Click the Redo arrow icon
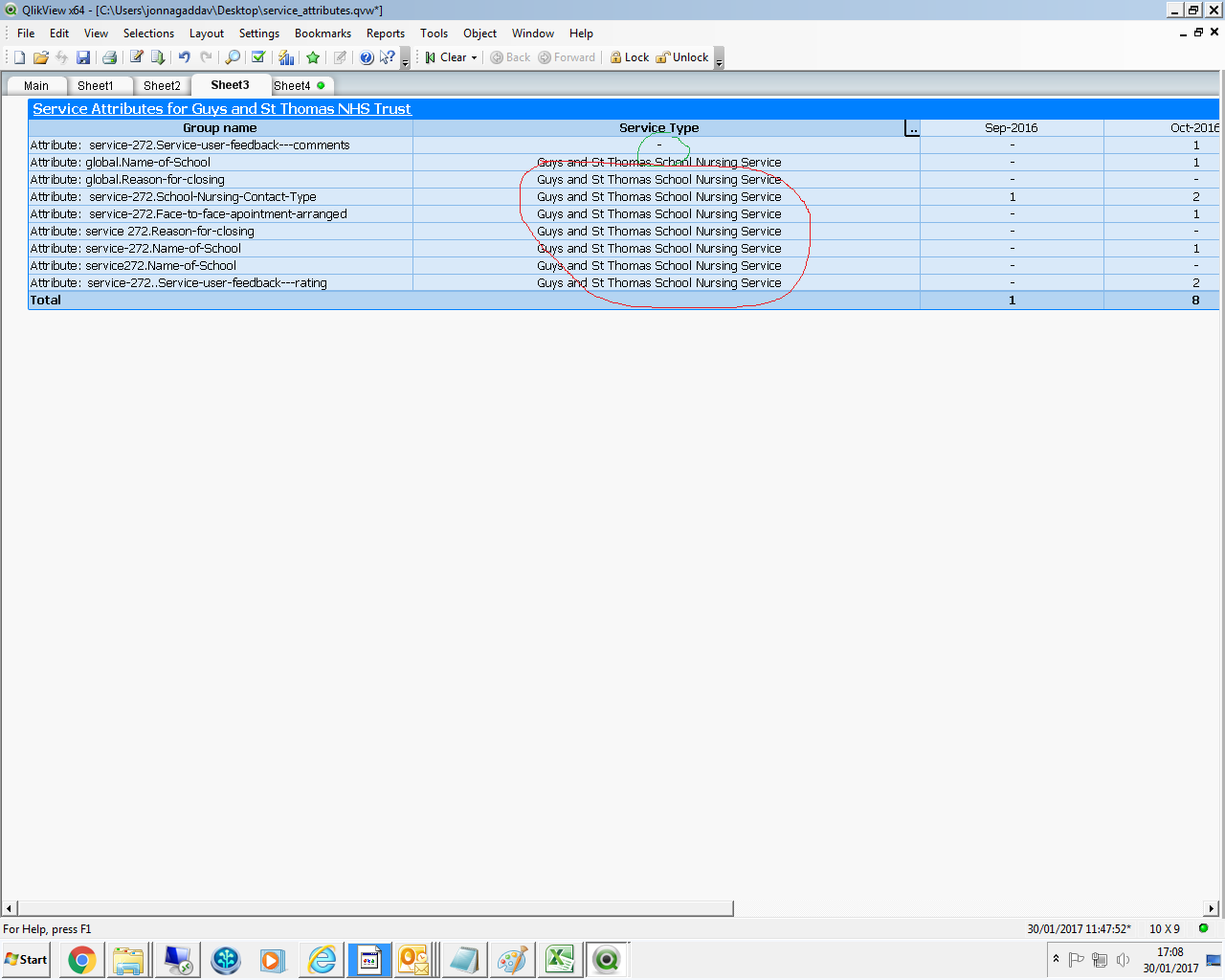1225x980 pixels. [206, 57]
